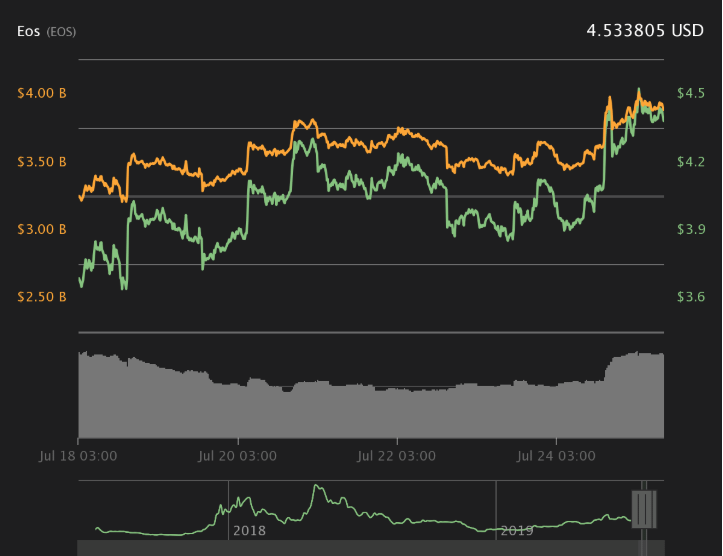Viewport: 723px width, 556px height.
Task: Select the Jul 18 03:00 time label
Action: (80, 456)
